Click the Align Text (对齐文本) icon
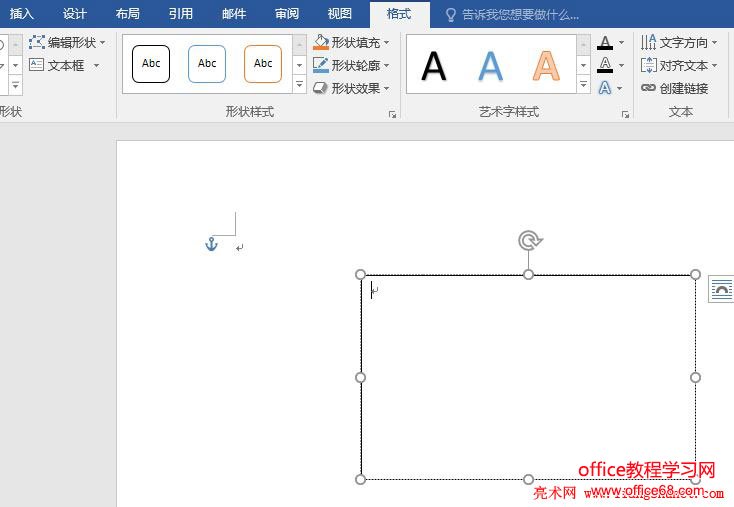734x507 pixels. (649, 65)
